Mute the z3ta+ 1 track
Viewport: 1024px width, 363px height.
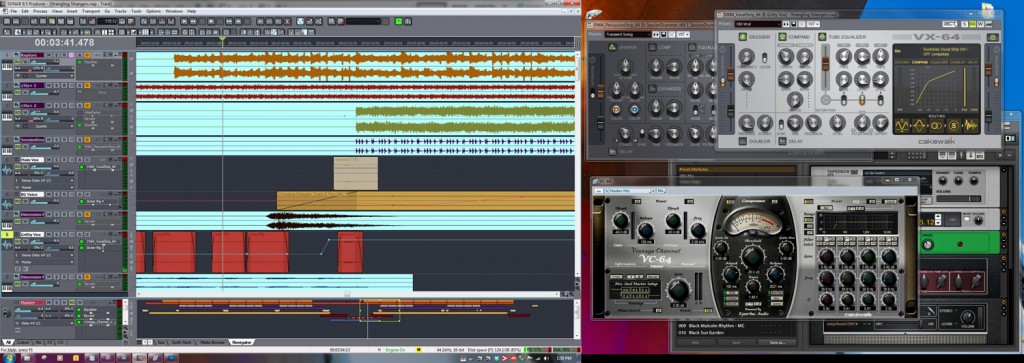49,86
